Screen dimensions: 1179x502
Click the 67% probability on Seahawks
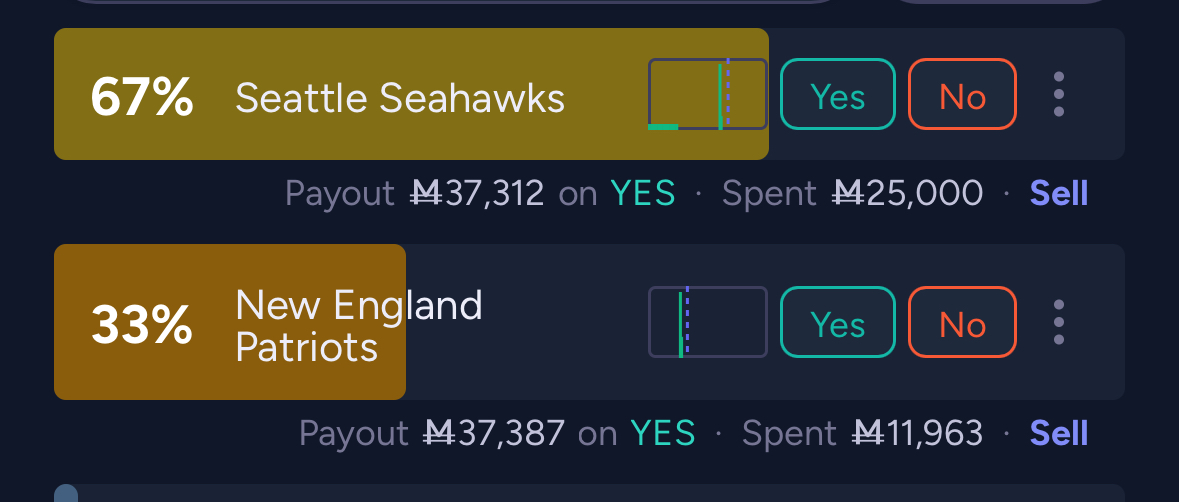[141, 98]
